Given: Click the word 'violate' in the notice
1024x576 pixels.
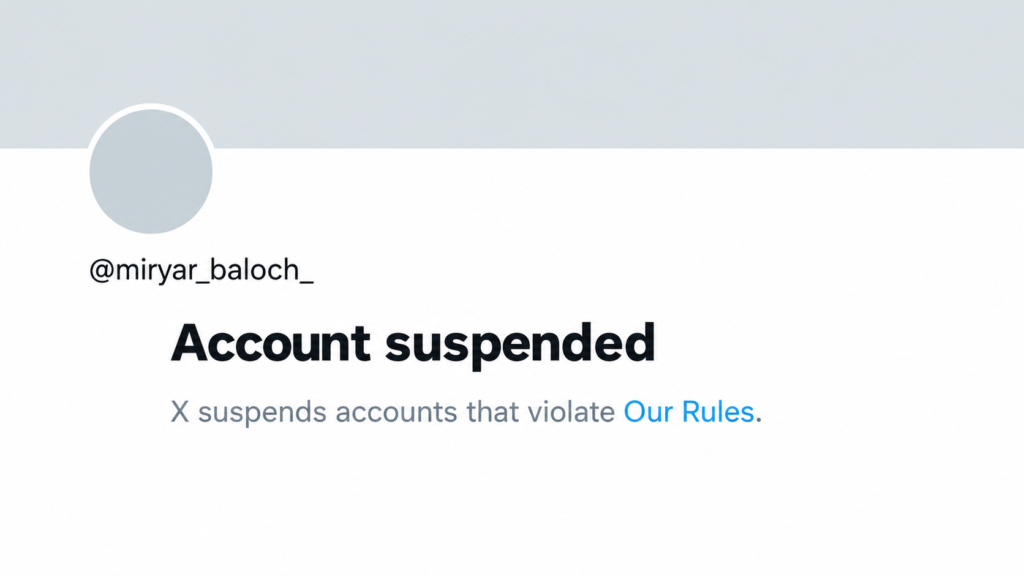Looking at the screenshot, I should point(571,412).
